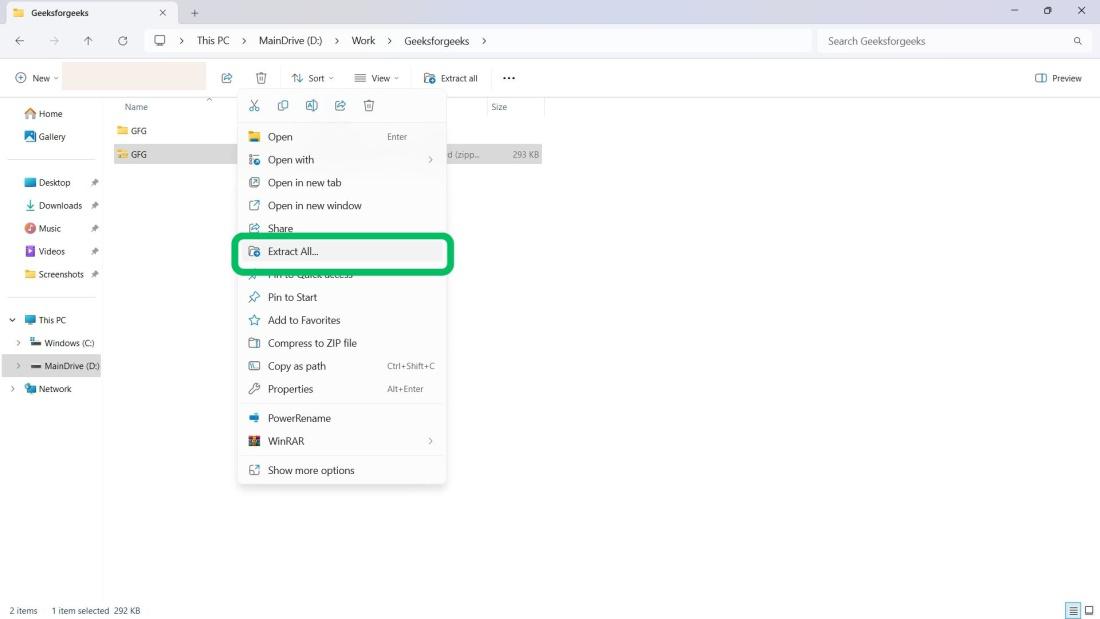Click Show more options
1100x619 pixels.
[x=342, y=470]
